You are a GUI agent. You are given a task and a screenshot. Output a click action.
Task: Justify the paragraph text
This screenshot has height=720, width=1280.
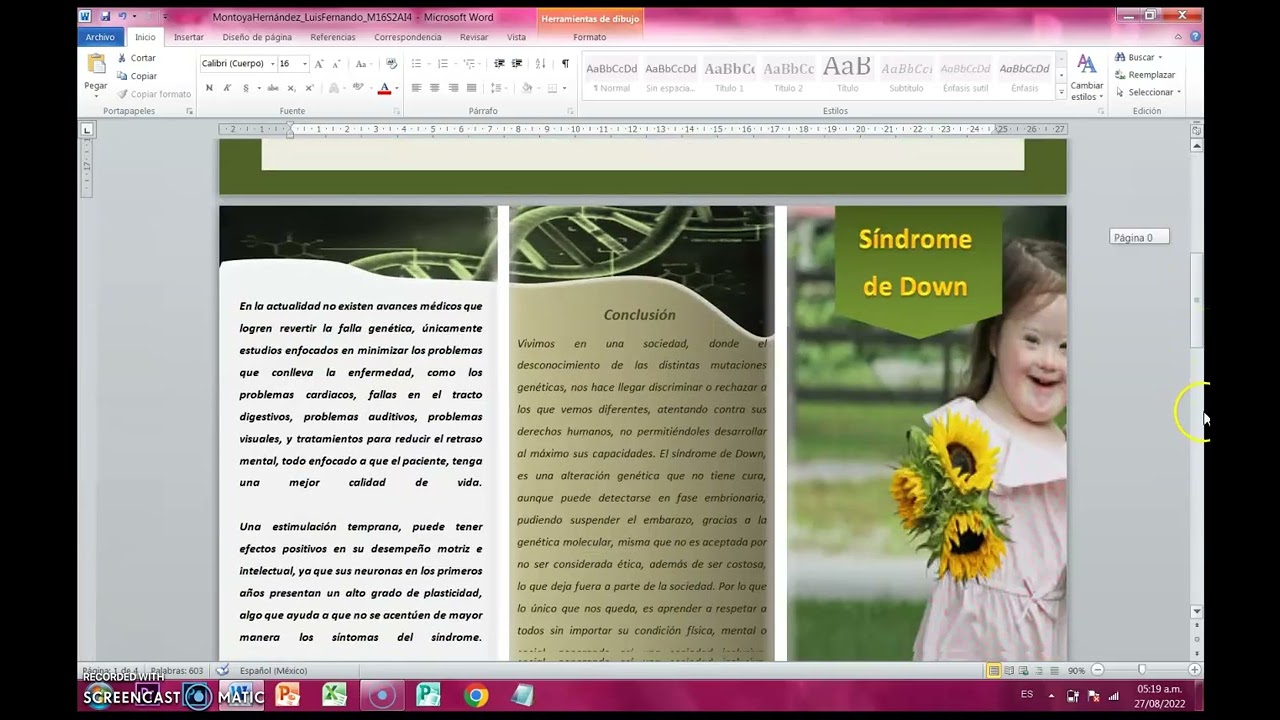(471, 88)
